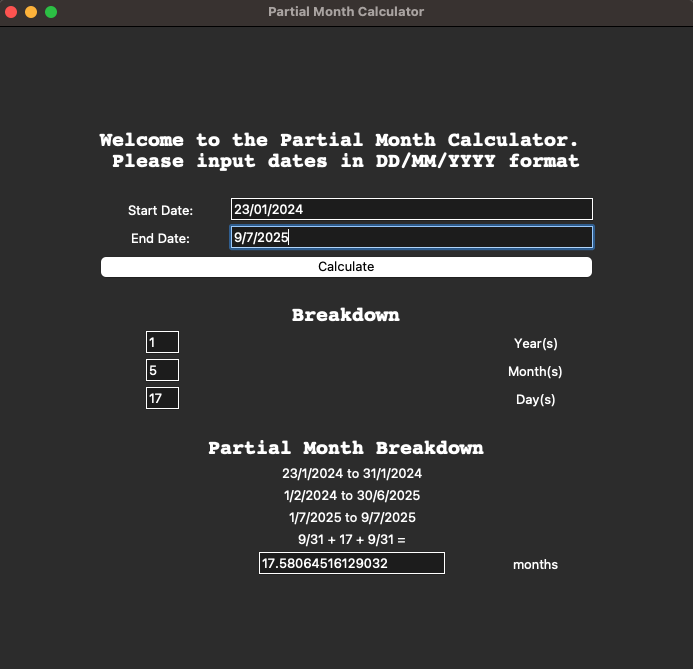Select the Year(s) result box showing 1
This screenshot has width=693, height=669.
point(162,342)
